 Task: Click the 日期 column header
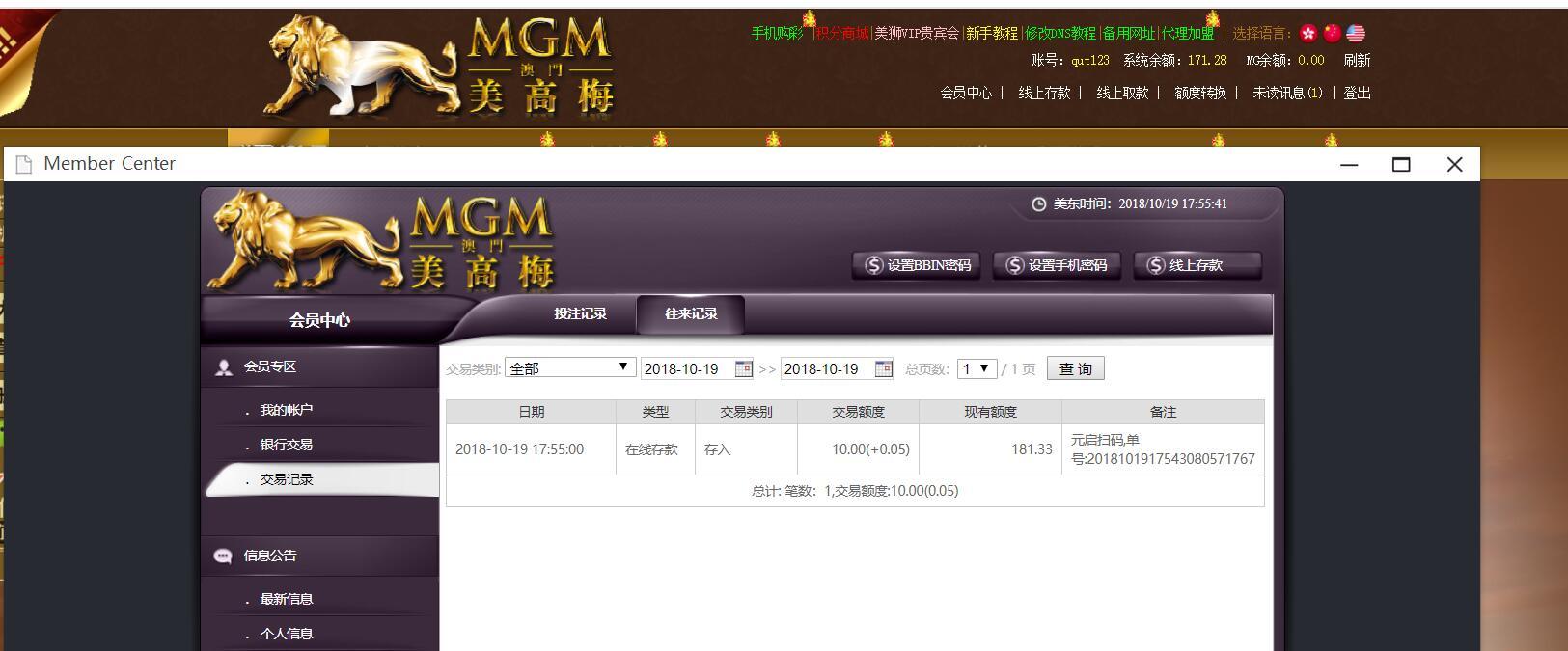click(x=531, y=412)
